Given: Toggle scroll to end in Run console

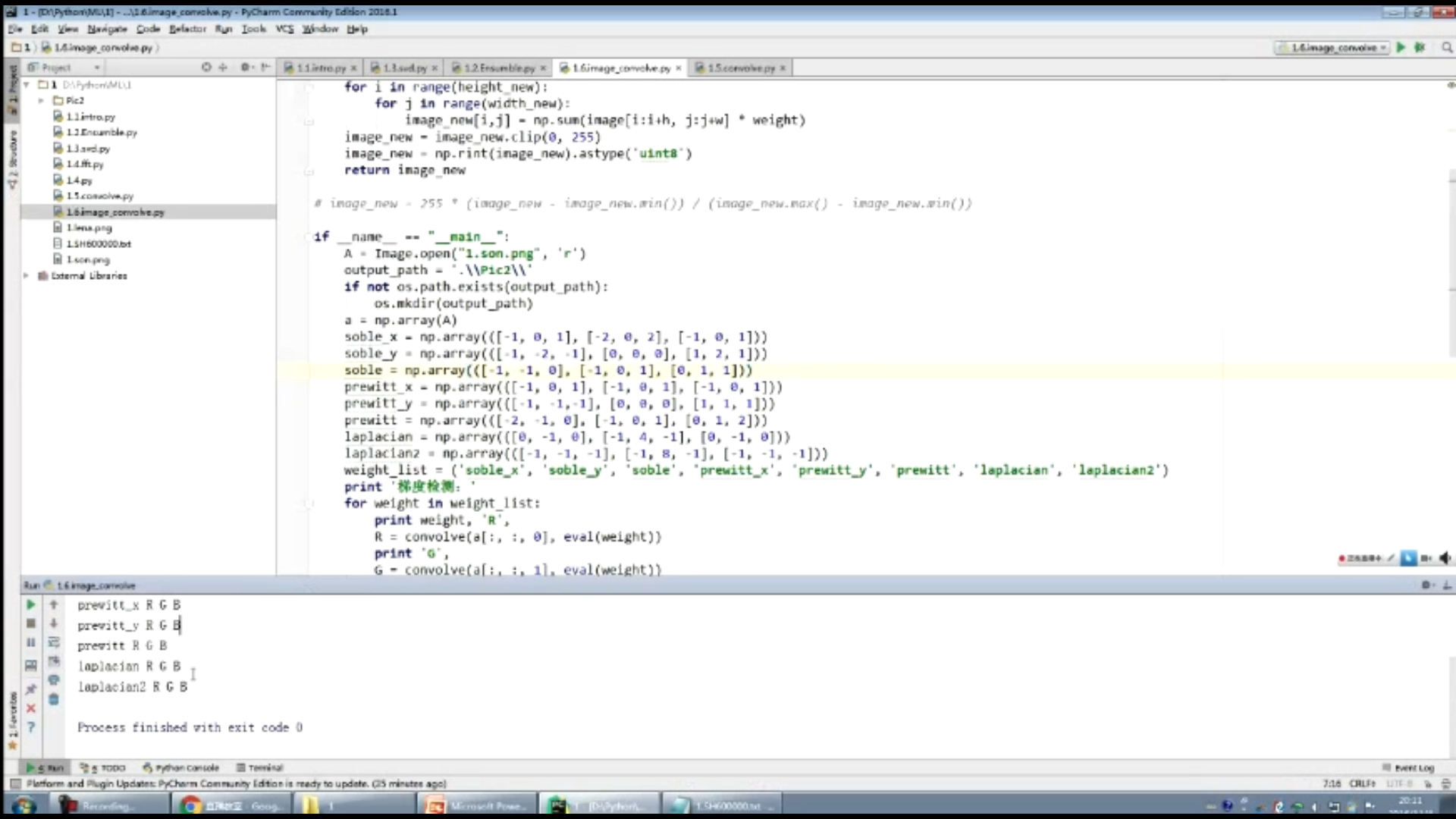Looking at the screenshot, I should point(54,661).
